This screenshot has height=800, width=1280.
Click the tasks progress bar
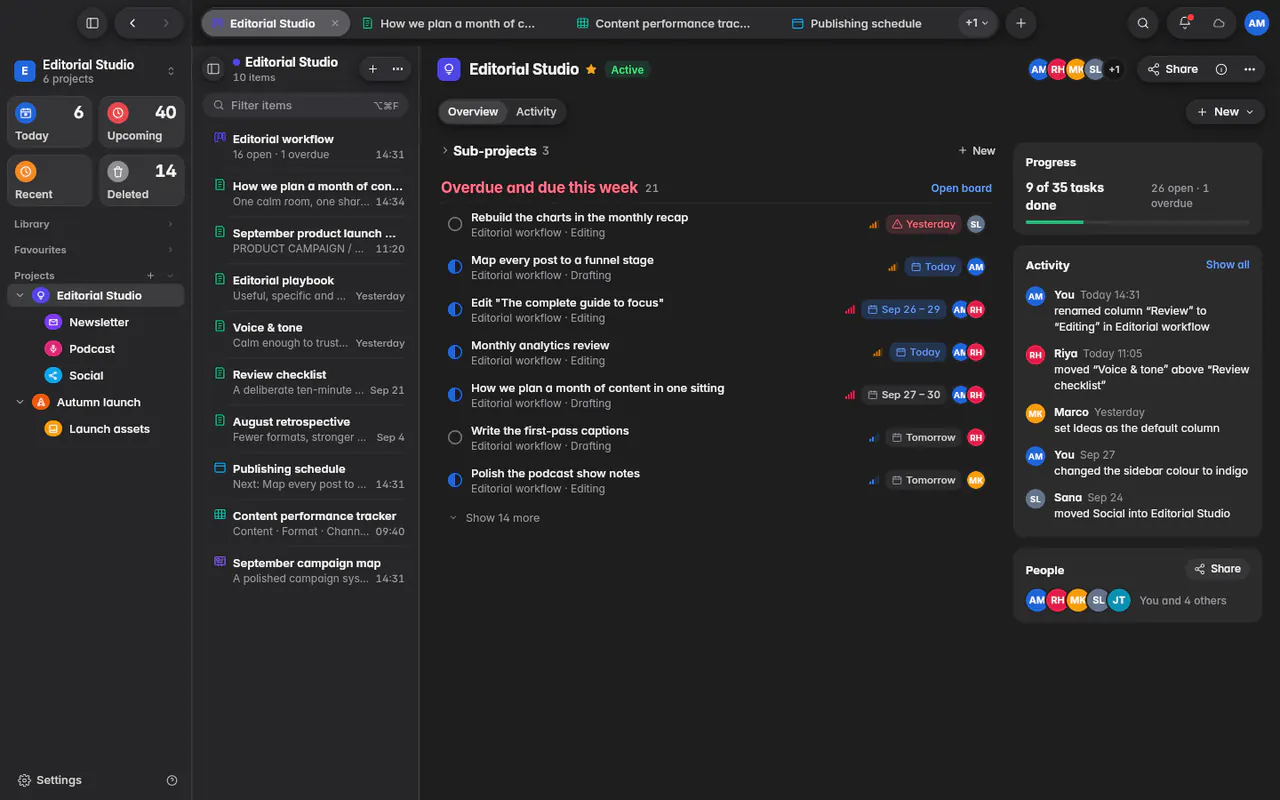(1137, 222)
